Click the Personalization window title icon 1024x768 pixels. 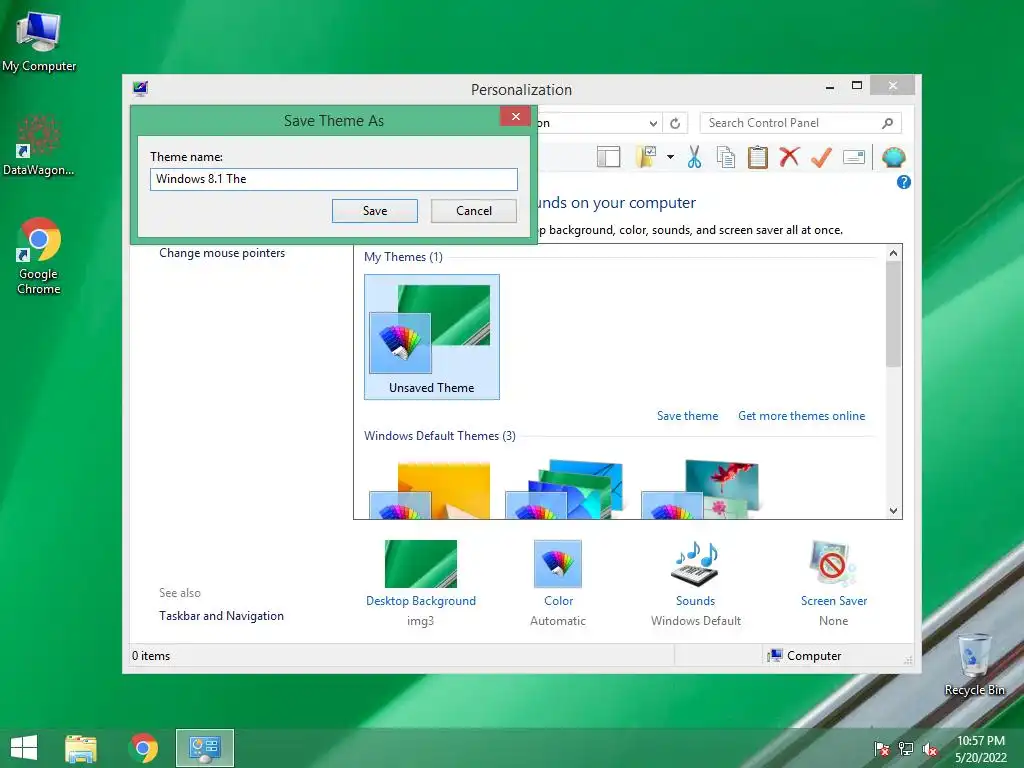[x=140, y=88]
